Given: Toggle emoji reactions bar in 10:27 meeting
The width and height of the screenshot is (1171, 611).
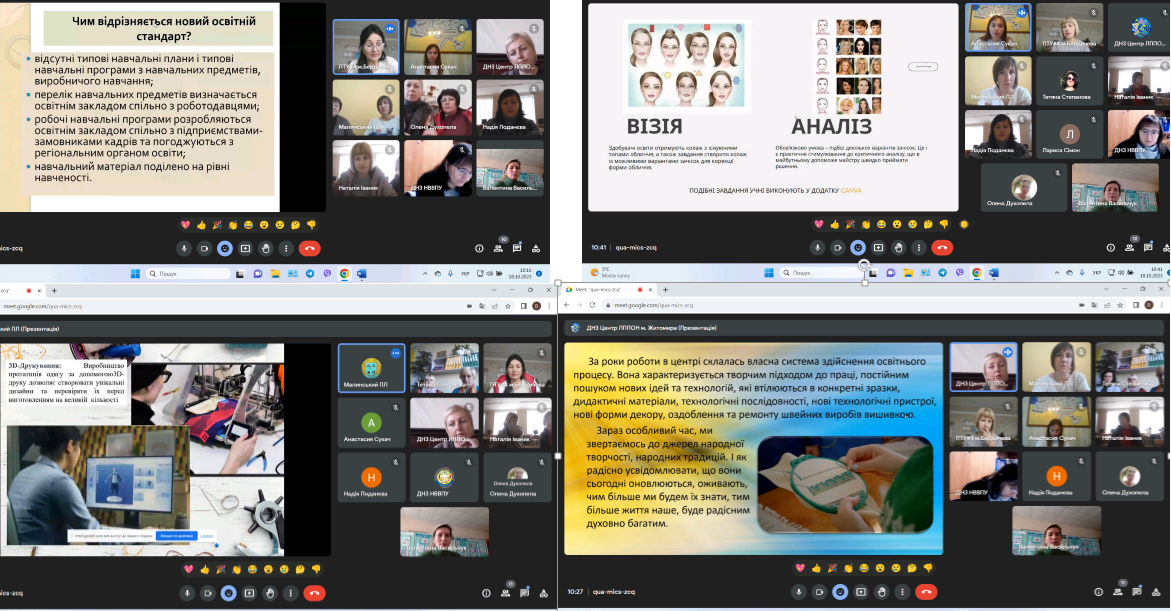Looking at the screenshot, I should pos(838,592).
